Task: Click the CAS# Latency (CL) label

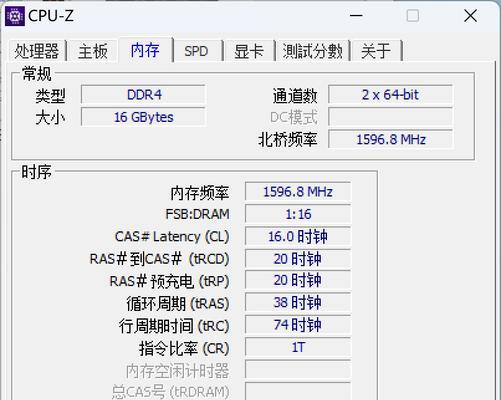Action: pyautogui.click(x=172, y=237)
